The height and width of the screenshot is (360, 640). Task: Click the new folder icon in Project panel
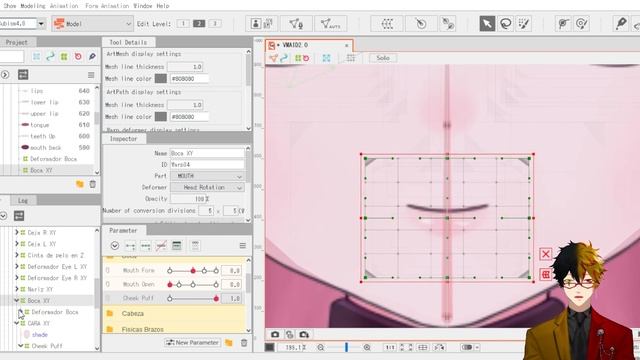[x=80, y=184]
